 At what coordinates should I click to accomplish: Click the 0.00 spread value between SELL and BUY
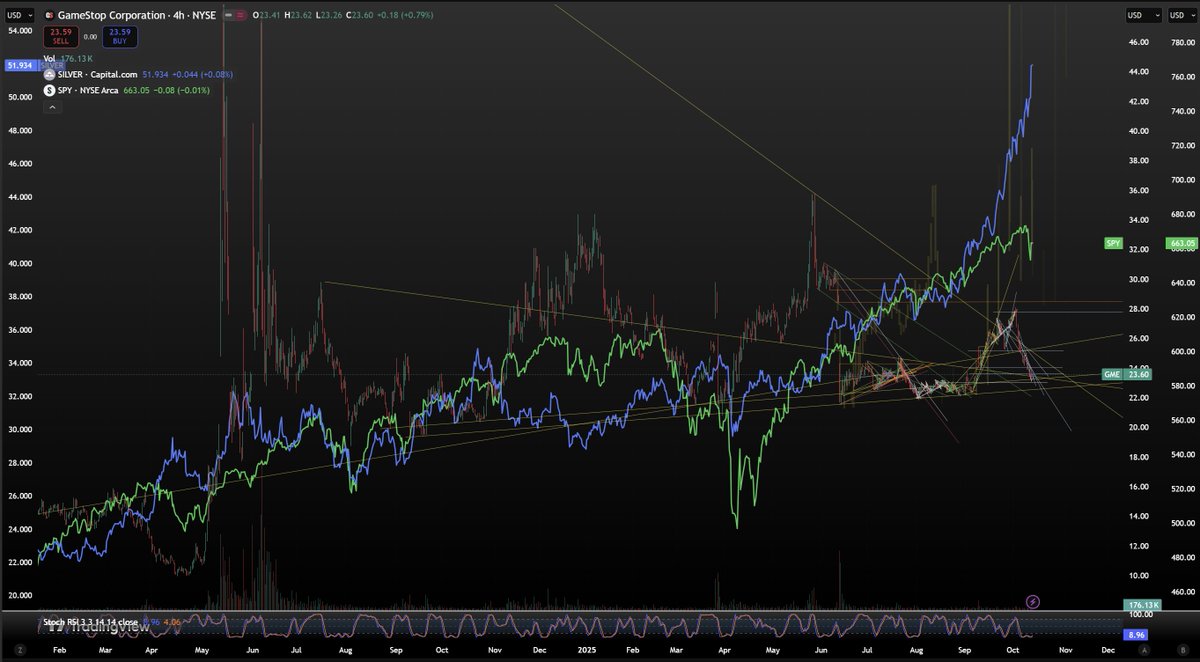point(89,37)
